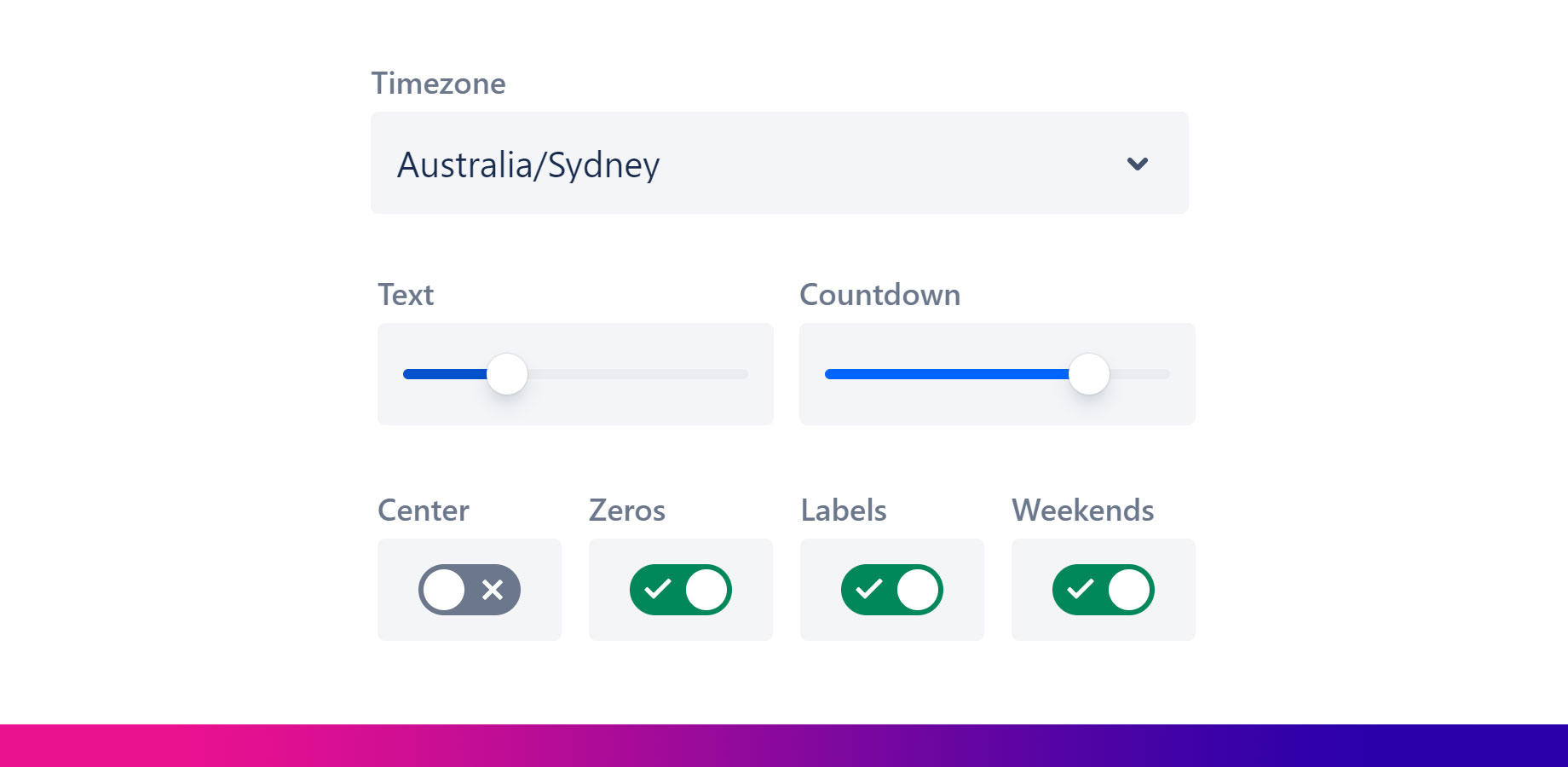Click the checkmark icon on the Weekends toggle
Image resolution: width=1568 pixels, height=767 pixels.
[x=1080, y=589]
